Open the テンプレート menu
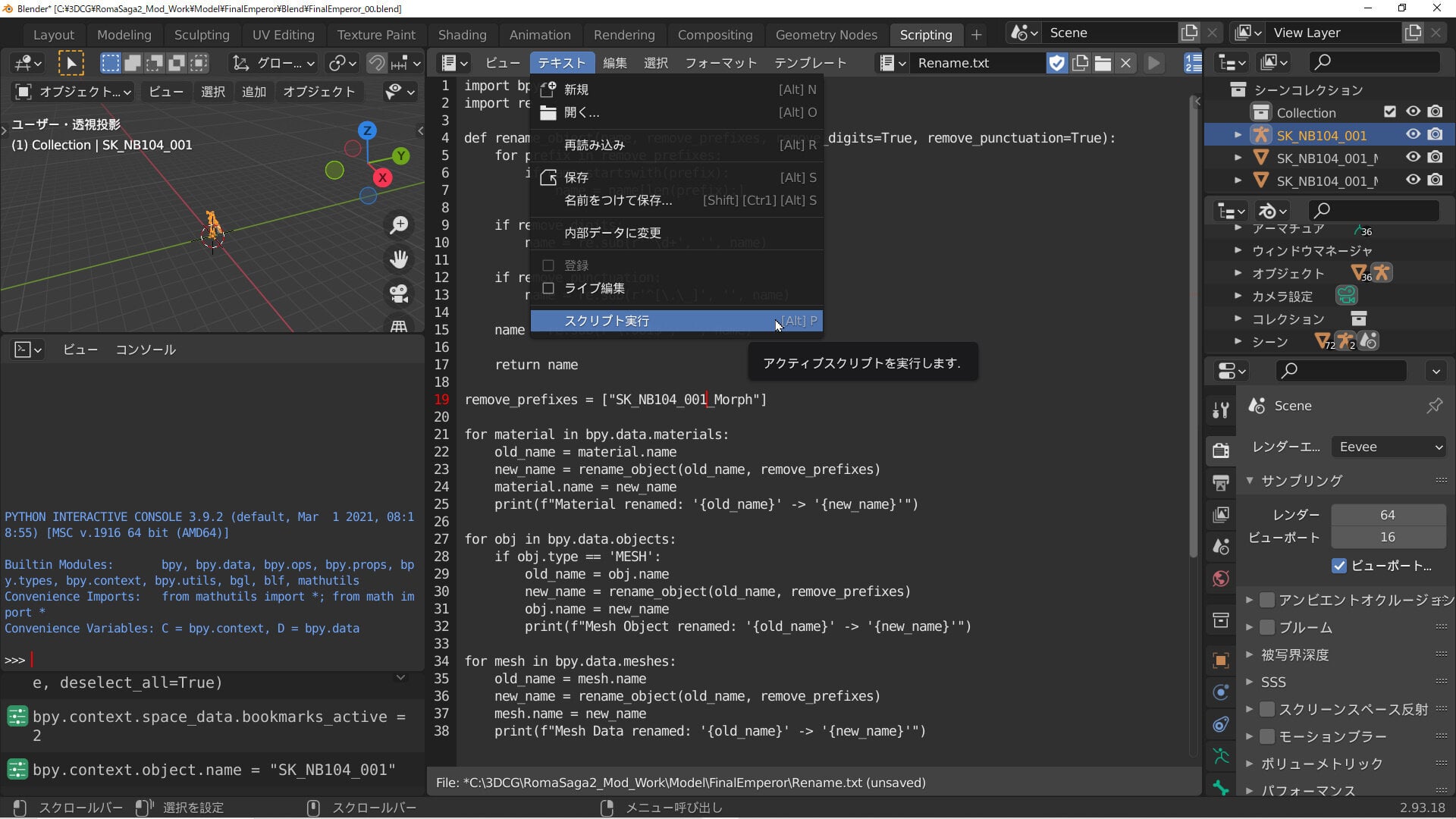 coord(810,63)
